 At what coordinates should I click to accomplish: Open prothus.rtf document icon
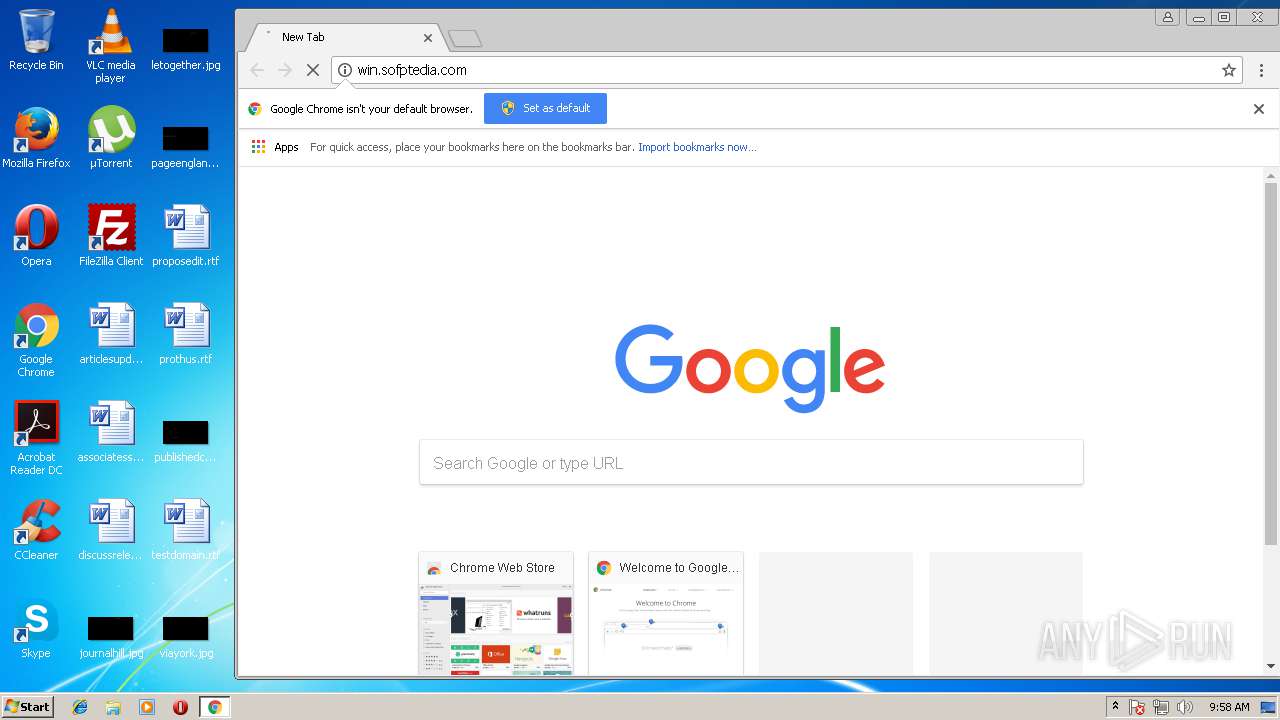185,334
